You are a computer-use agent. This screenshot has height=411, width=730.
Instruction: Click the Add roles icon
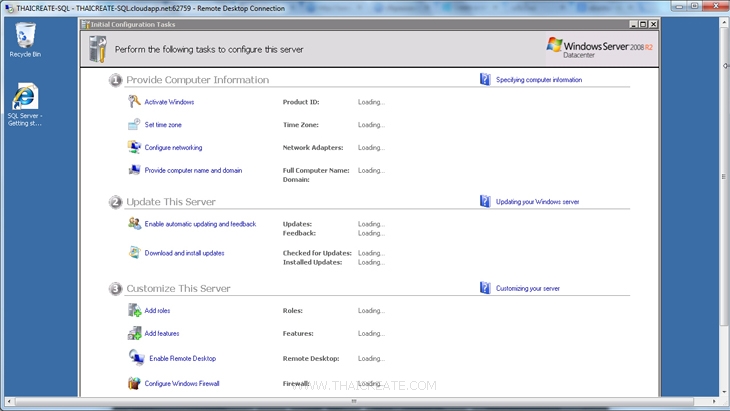(134, 311)
